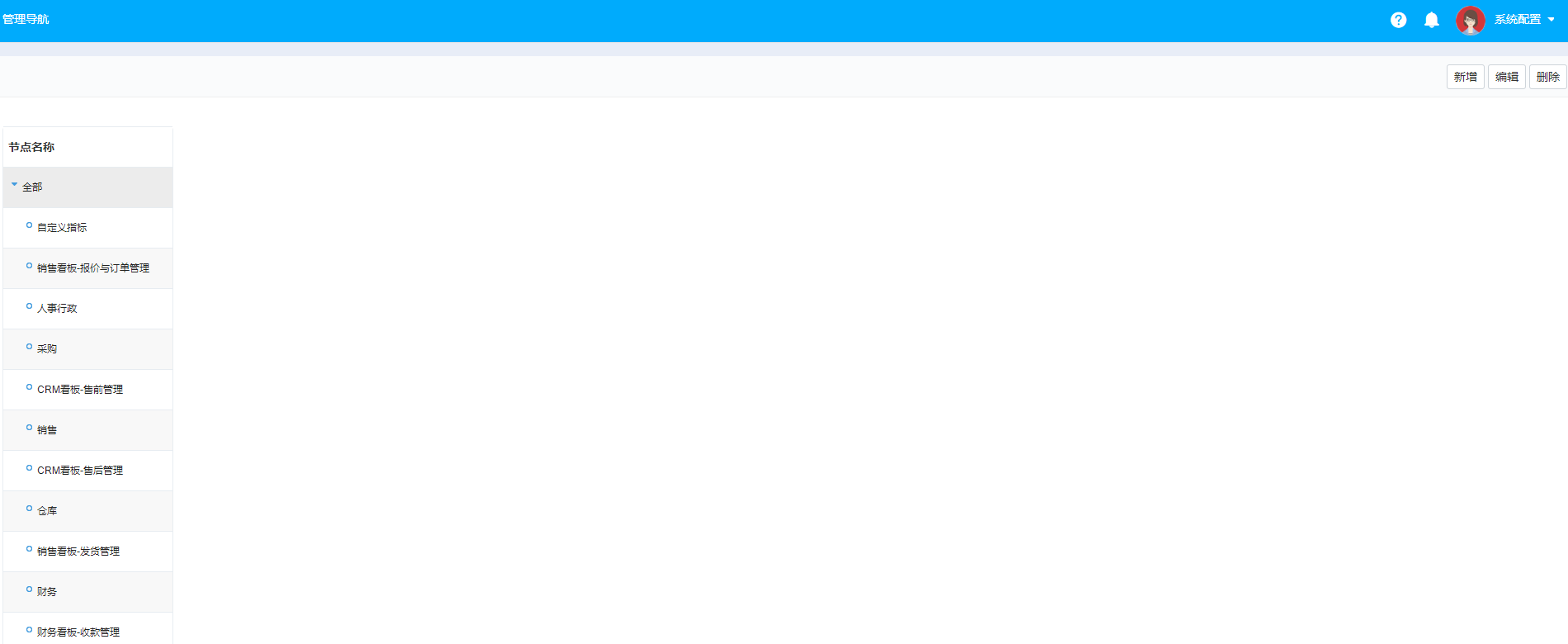Viewport: 1568px width, 644px height.
Task: Collapse the 全部 tree node arrow
Action: pos(14,185)
